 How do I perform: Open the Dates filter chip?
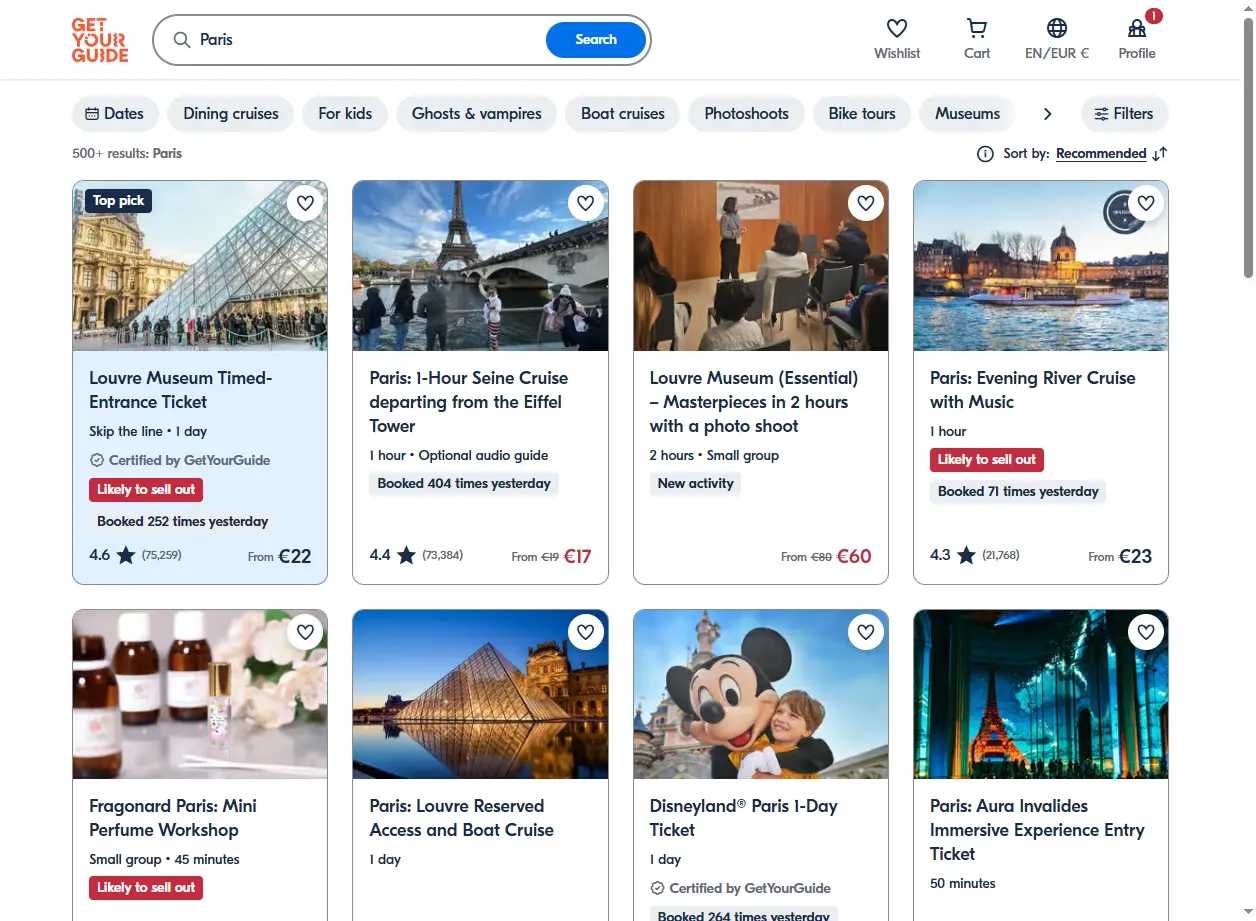[115, 113]
